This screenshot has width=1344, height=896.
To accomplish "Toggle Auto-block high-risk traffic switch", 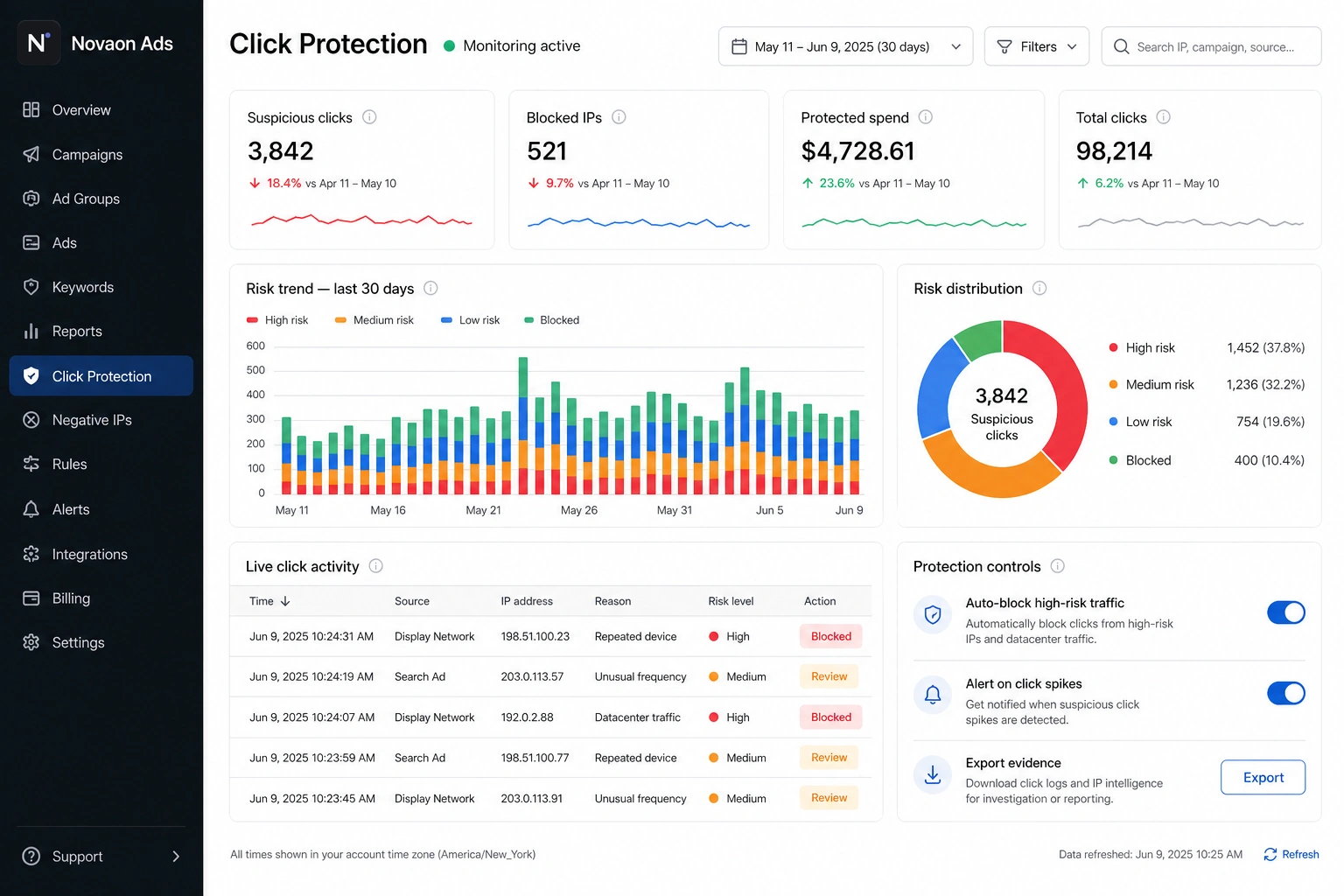I will (1286, 612).
